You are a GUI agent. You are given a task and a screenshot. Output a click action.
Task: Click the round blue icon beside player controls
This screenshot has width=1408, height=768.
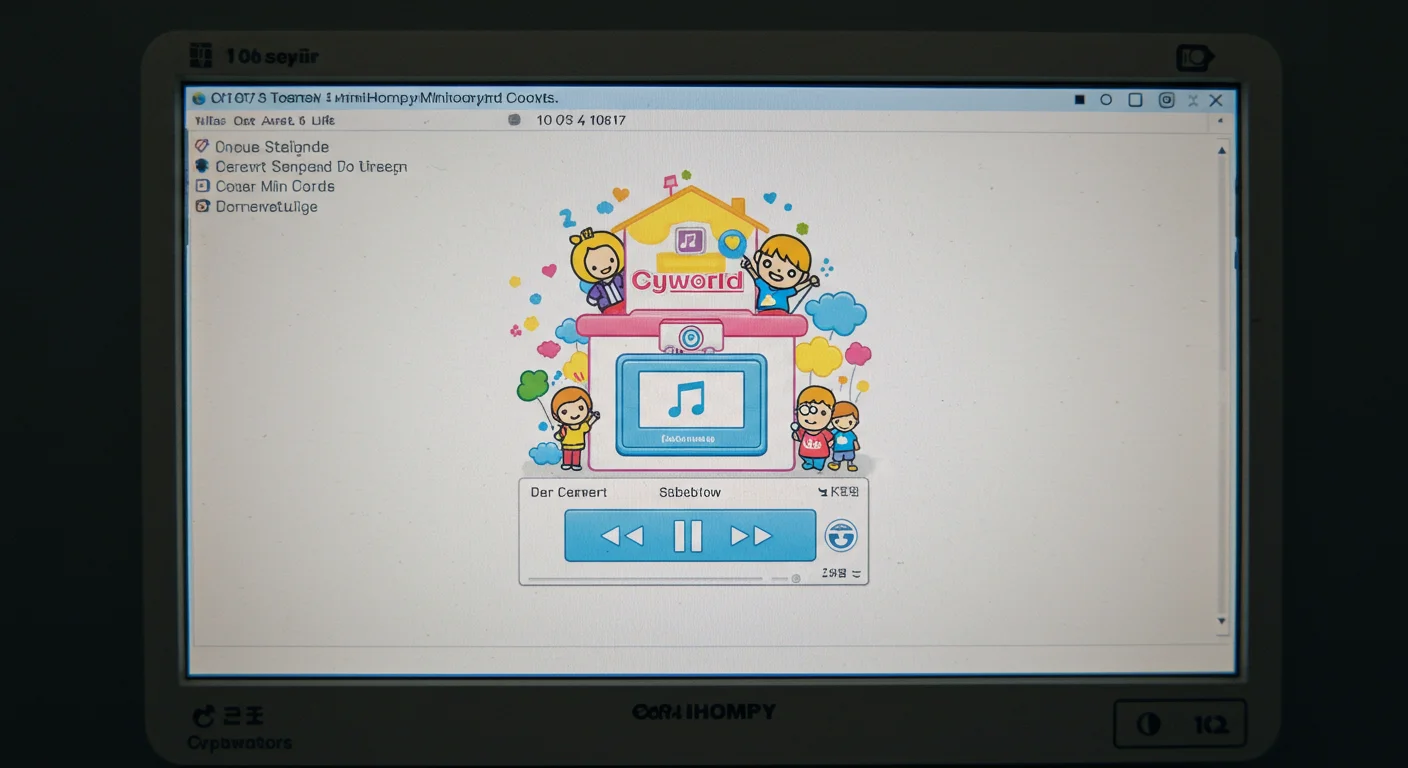pos(840,536)
